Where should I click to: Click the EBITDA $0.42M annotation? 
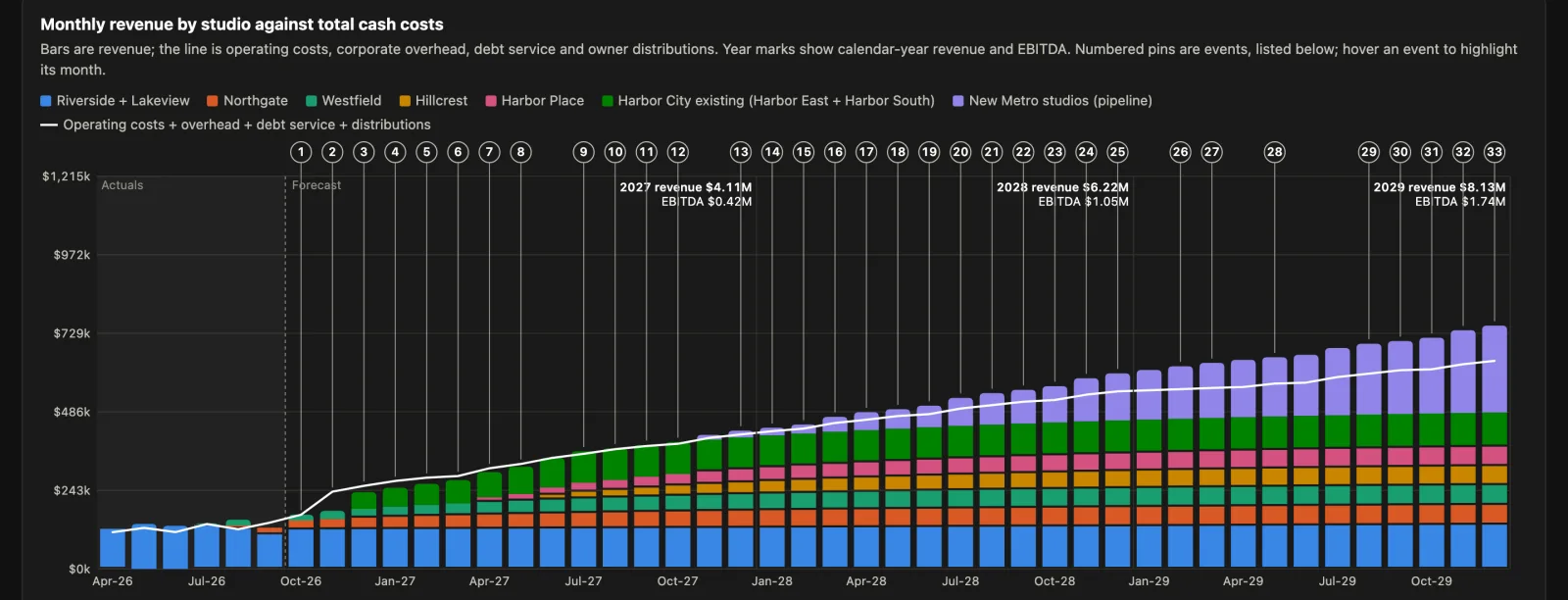click(707, 202)
